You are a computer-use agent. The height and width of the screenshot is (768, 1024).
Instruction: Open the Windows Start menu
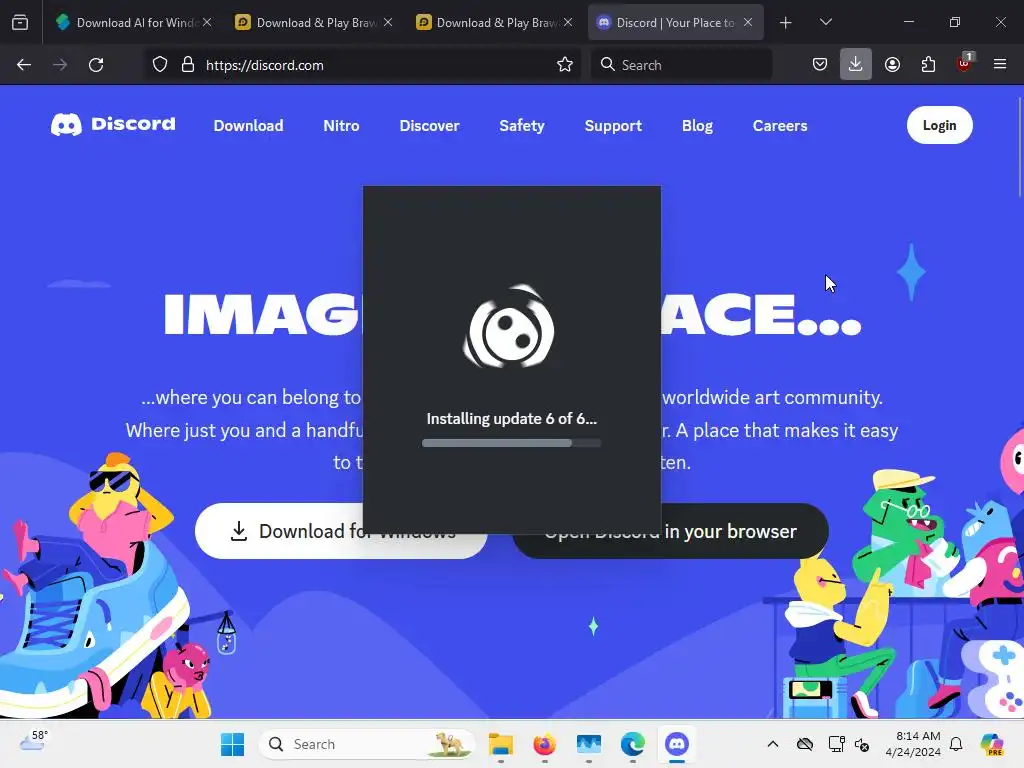tap(232, 744)
